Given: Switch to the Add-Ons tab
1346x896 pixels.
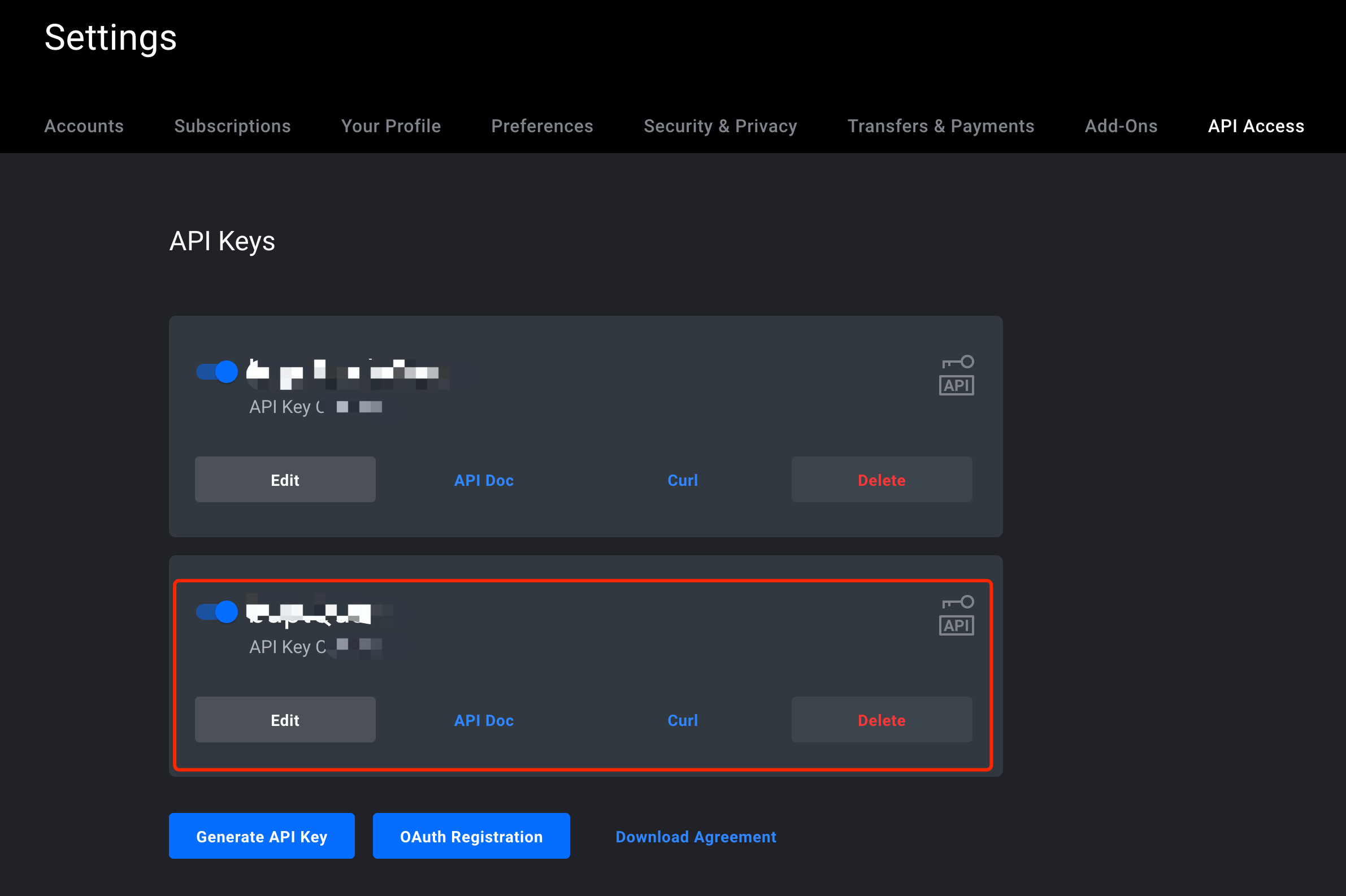Looking at the screenshot, I should (x=1121, y=126).
